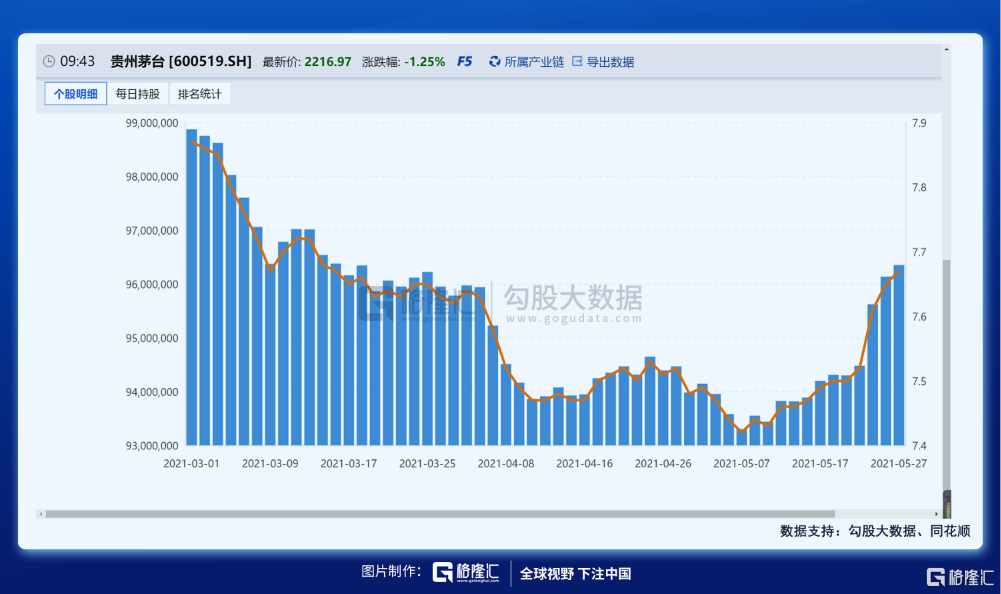Click the 2021-03-09 date label
Screen dimensions: 1001x594
[x=270, y=464]
